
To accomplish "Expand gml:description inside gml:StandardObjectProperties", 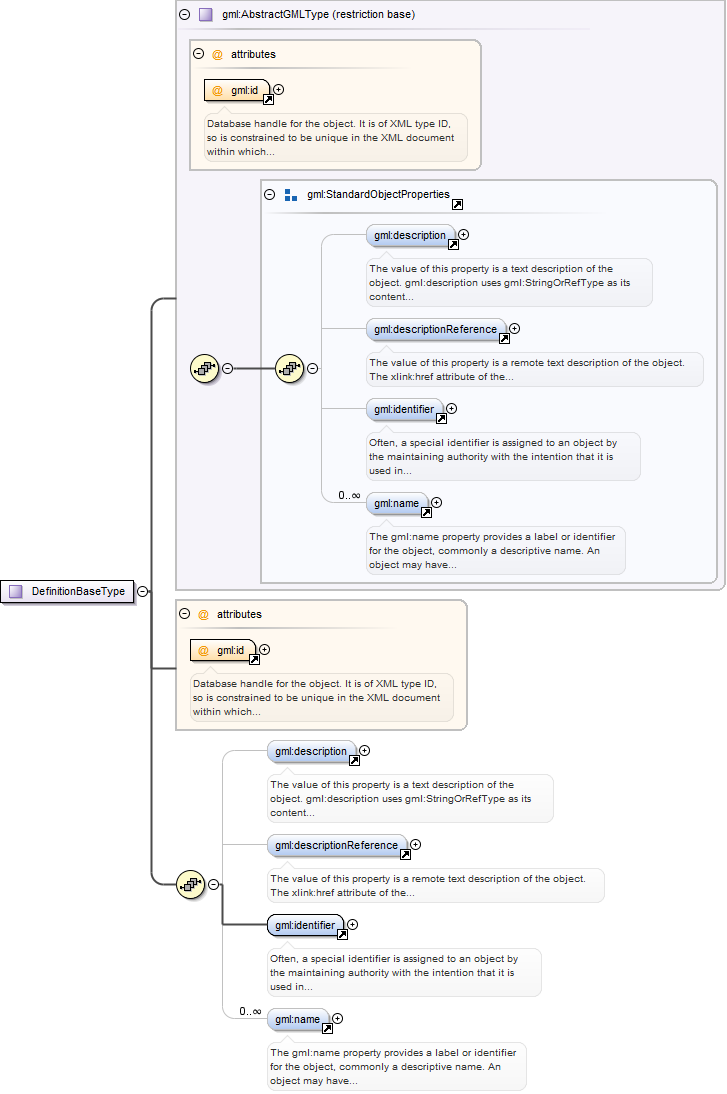I will click(x=463, y=235).
